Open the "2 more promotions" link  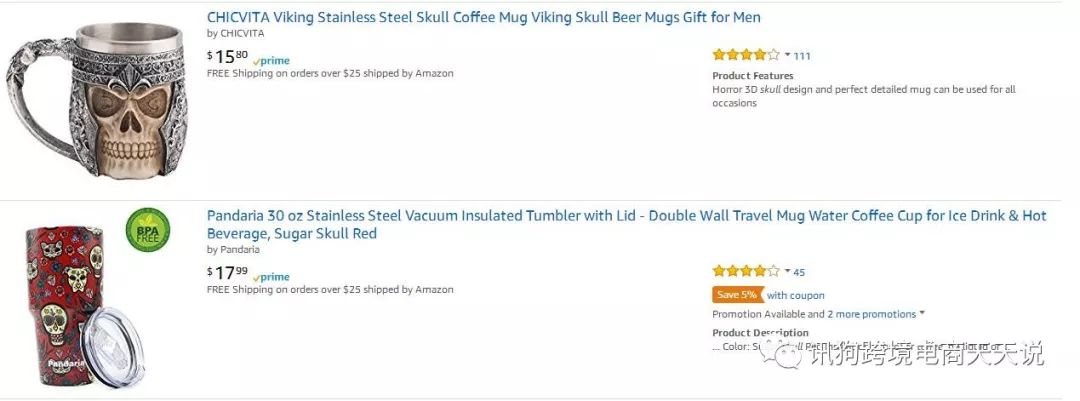871,314
